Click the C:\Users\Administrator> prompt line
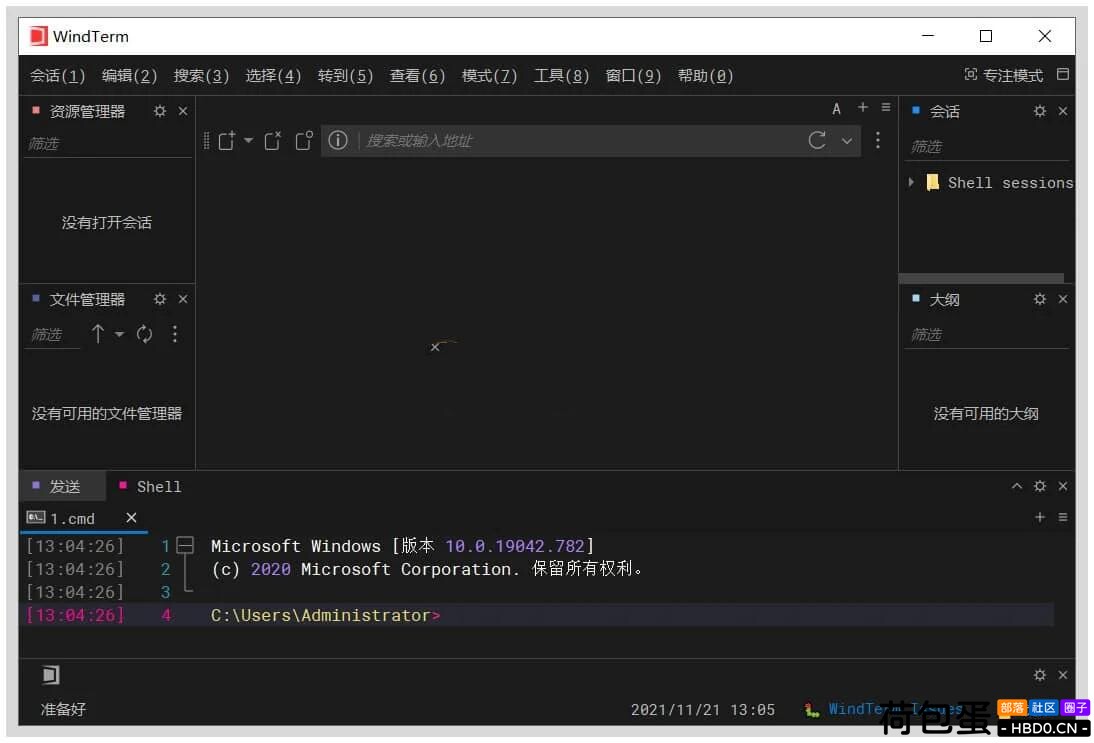Screen dimensions: 1094x743 tap(325, 615)
